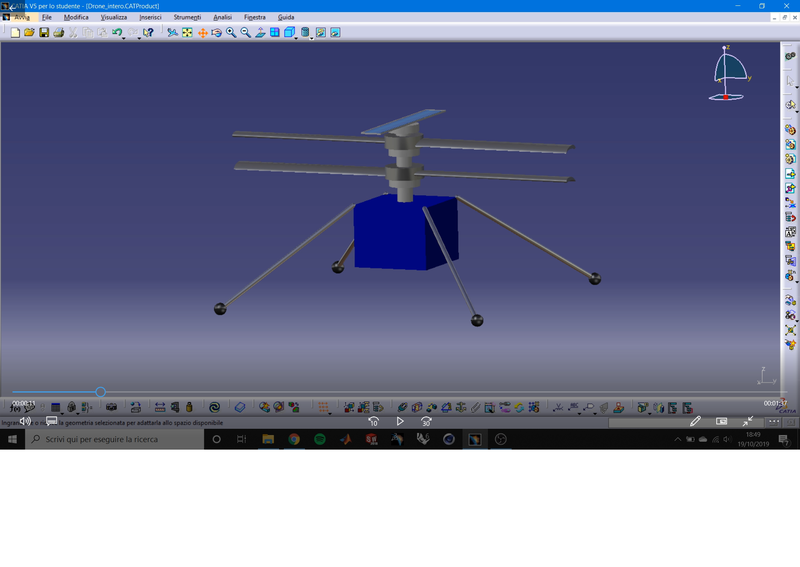800x567 pixels.
Task: Open MATLAB from the taskbar
Action: click(x=346, y=439)
